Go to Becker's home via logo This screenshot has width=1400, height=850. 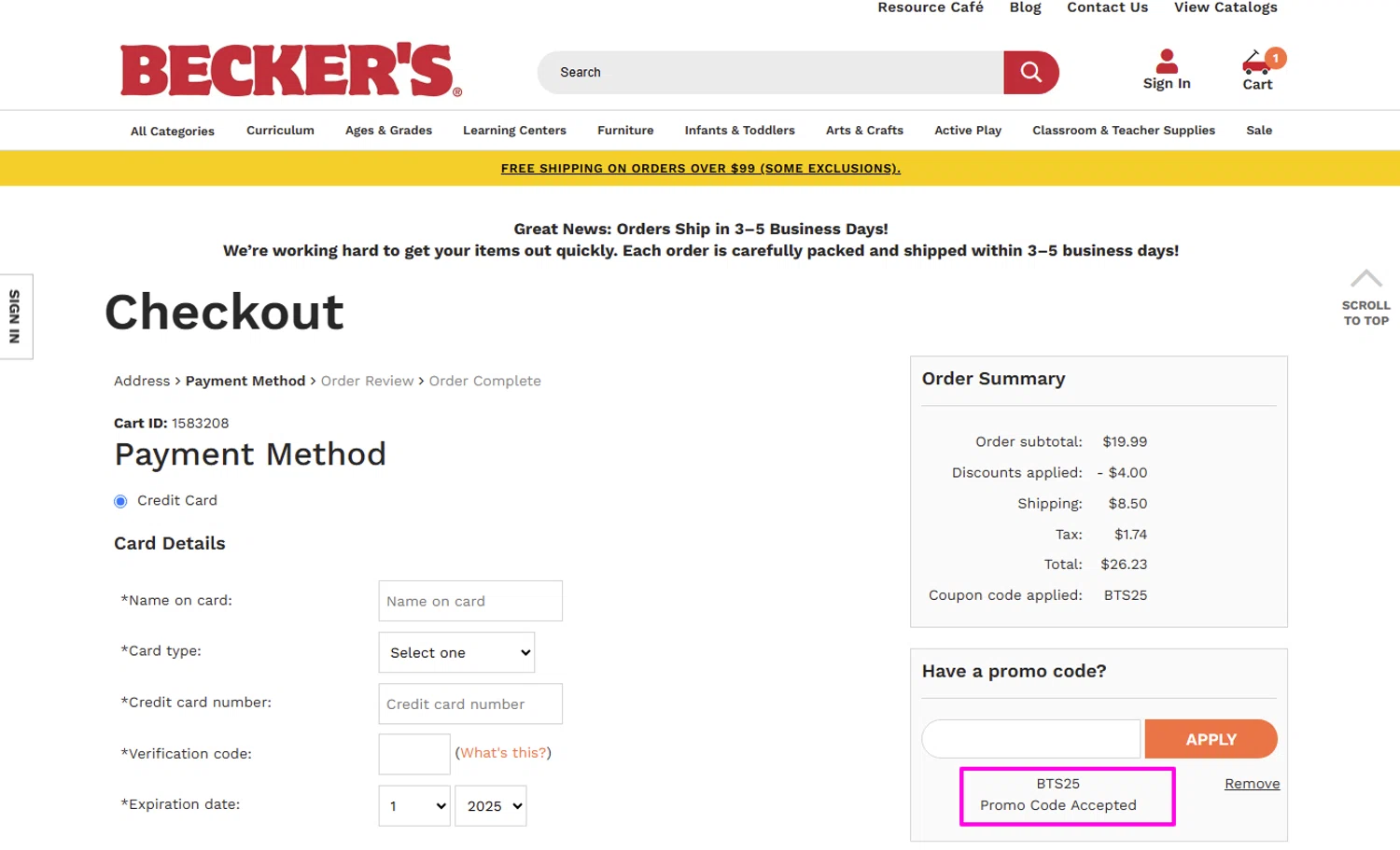291,70
